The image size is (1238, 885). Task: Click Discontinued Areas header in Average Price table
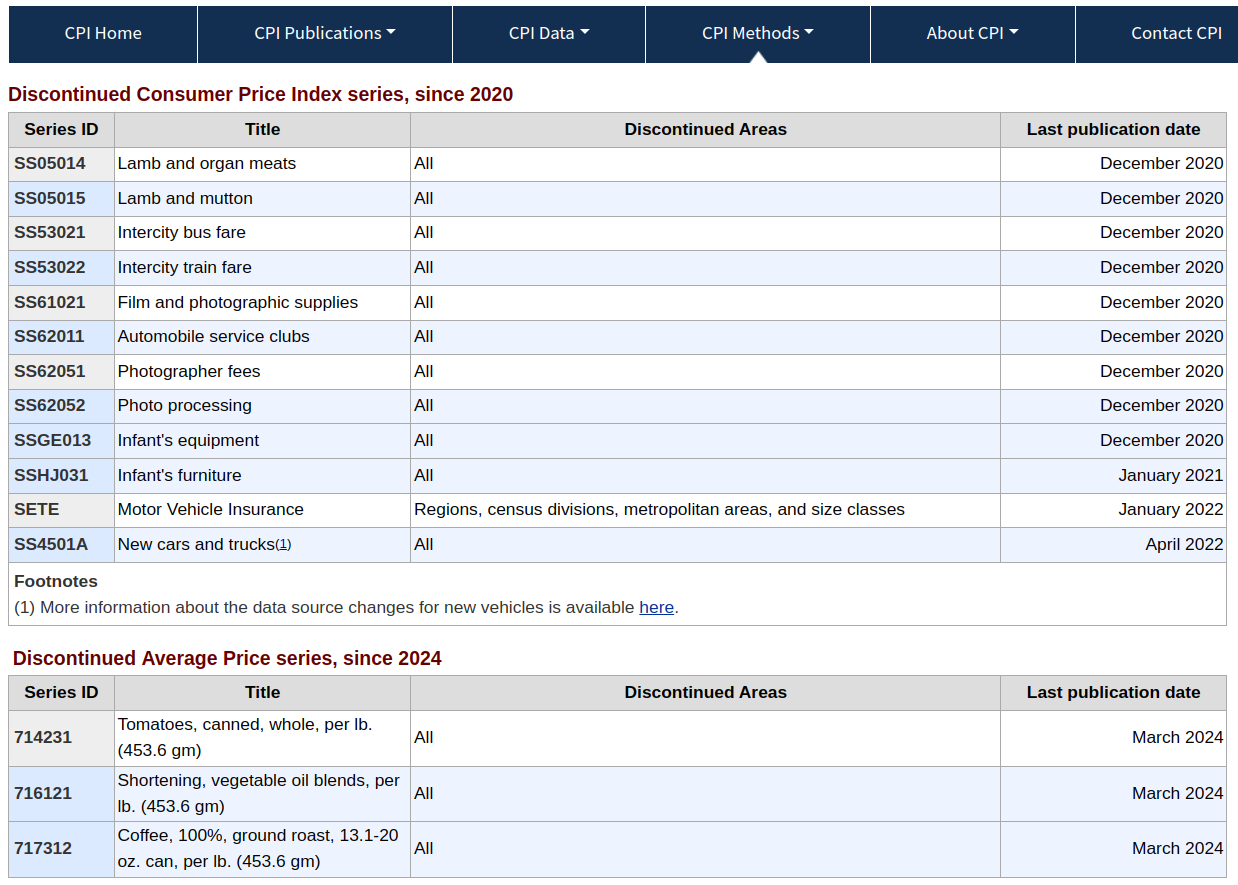tap(705, 692)
